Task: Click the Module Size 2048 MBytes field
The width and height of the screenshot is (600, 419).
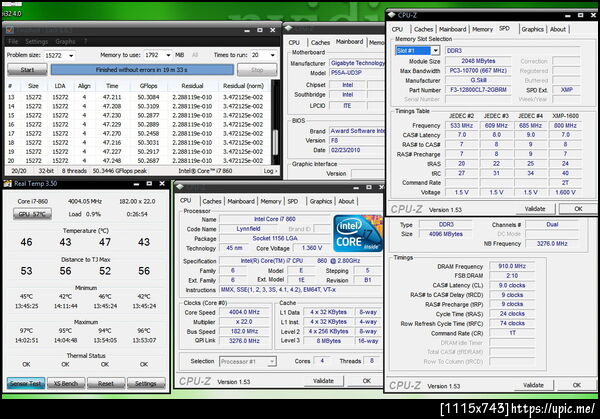Action: [478, 61]
